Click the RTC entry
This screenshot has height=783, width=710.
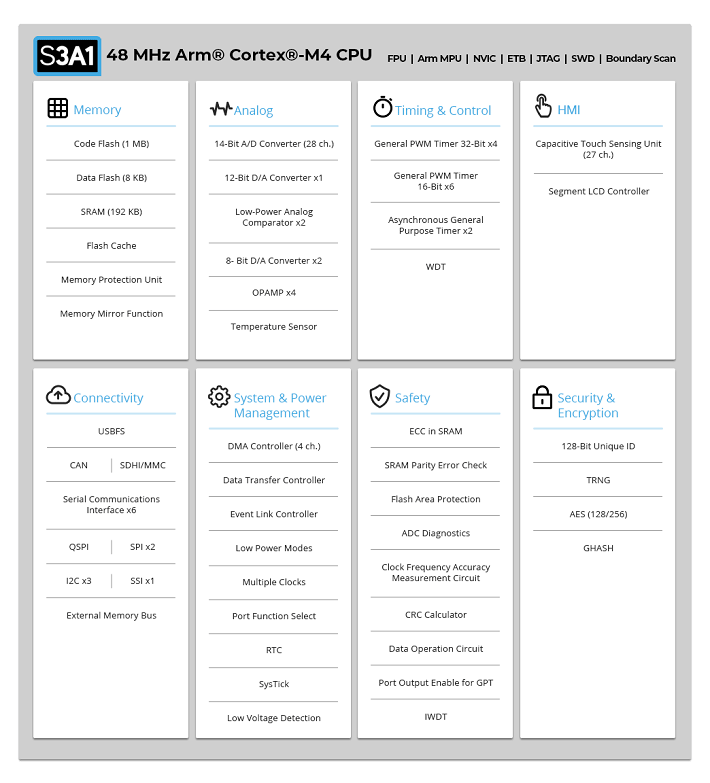[x=274, y=650]
